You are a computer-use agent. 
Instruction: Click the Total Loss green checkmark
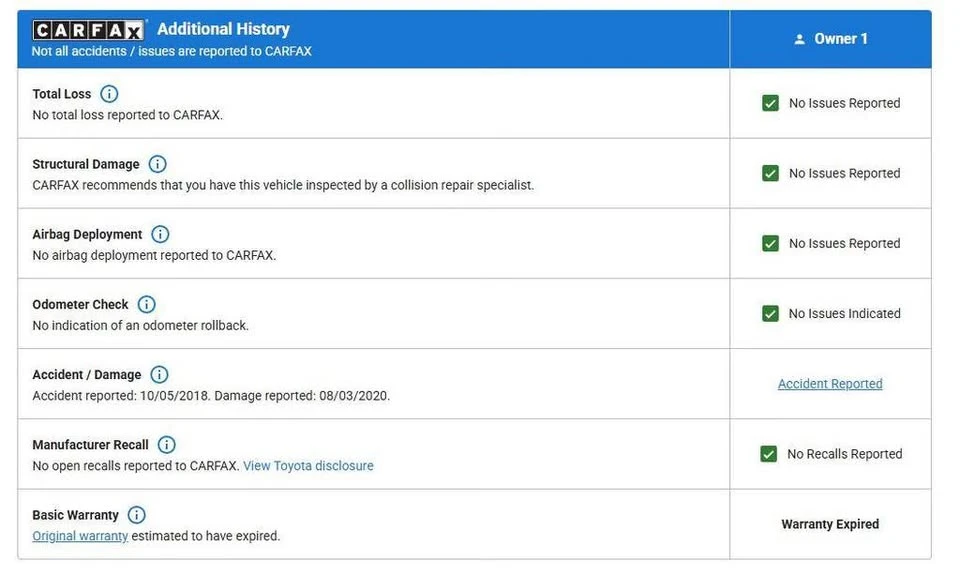tap(770, 103)
